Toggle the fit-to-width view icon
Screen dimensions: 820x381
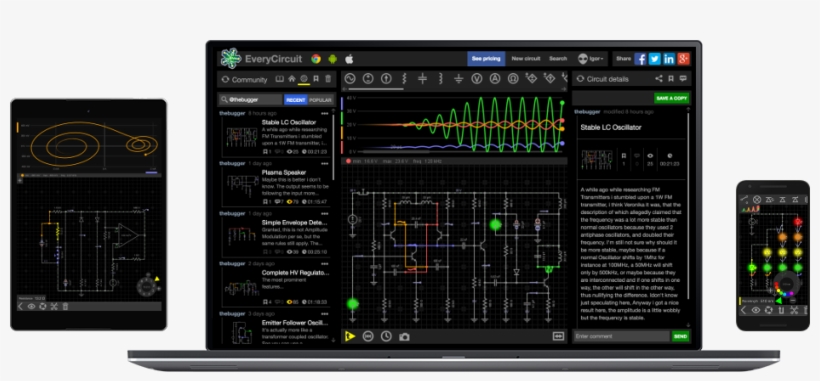(x=558, y=336)
